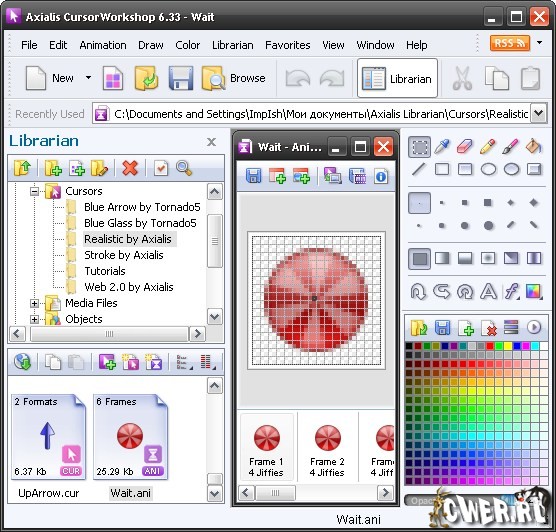Select the large square brush shape
This screenshot has width=556, height=532.
tap(488, 203)
